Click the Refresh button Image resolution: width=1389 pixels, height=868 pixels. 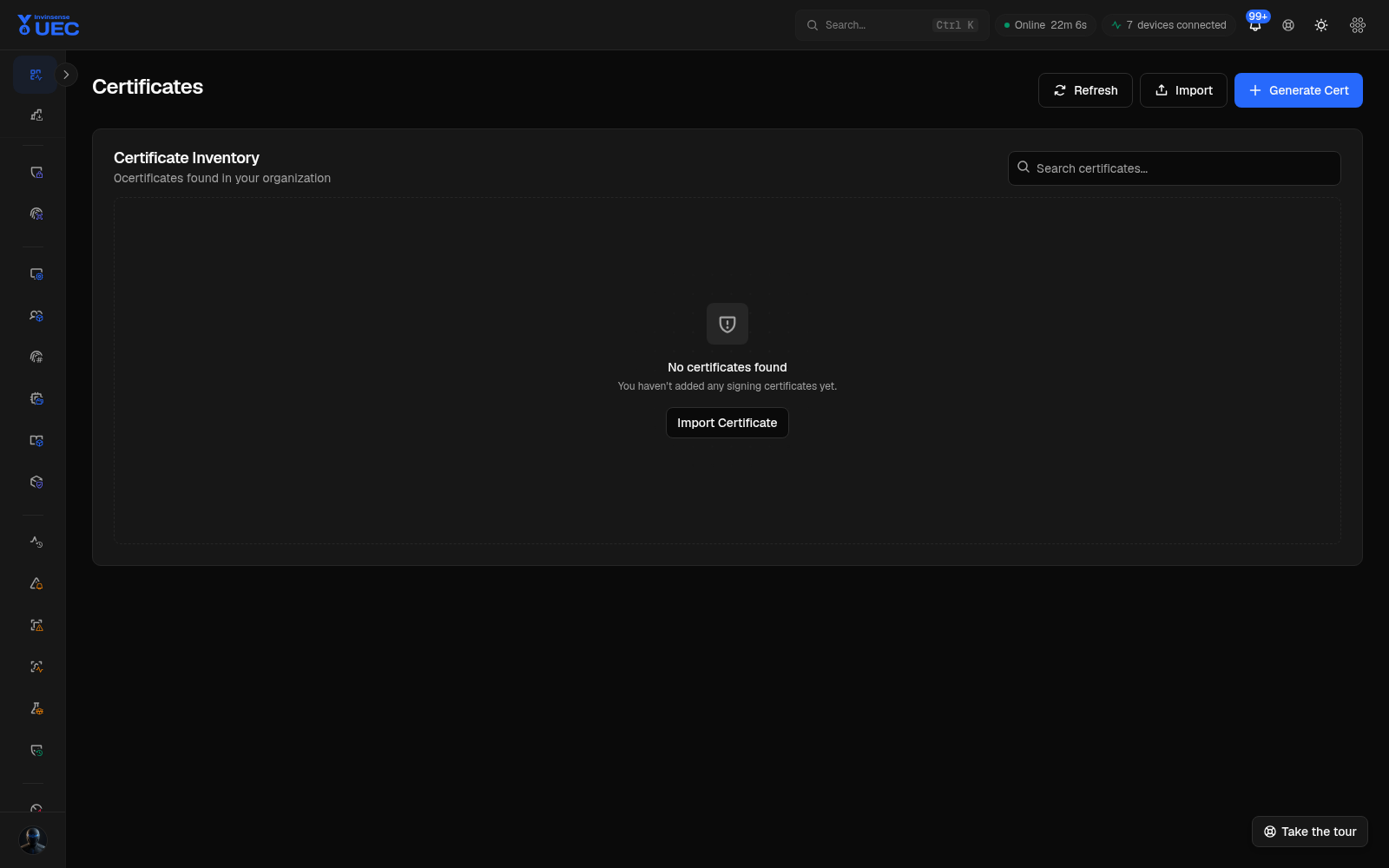(x=1085, y=90)
